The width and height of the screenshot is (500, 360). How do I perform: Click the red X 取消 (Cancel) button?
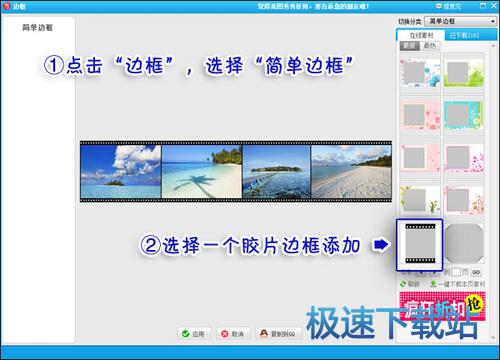click(x=233, y=333)
